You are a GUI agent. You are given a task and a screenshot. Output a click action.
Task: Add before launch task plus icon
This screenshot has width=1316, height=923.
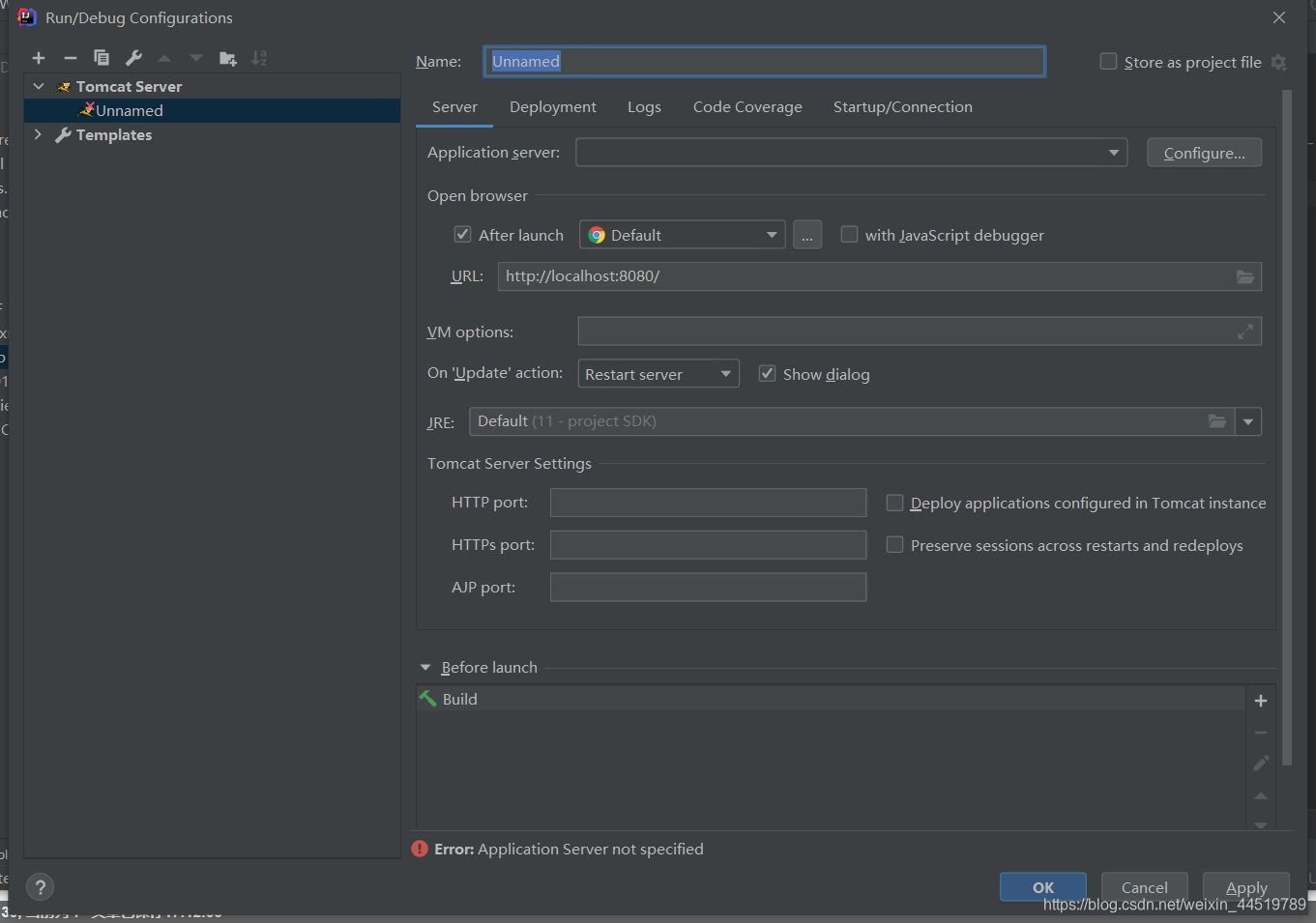tap(1261, 701)
